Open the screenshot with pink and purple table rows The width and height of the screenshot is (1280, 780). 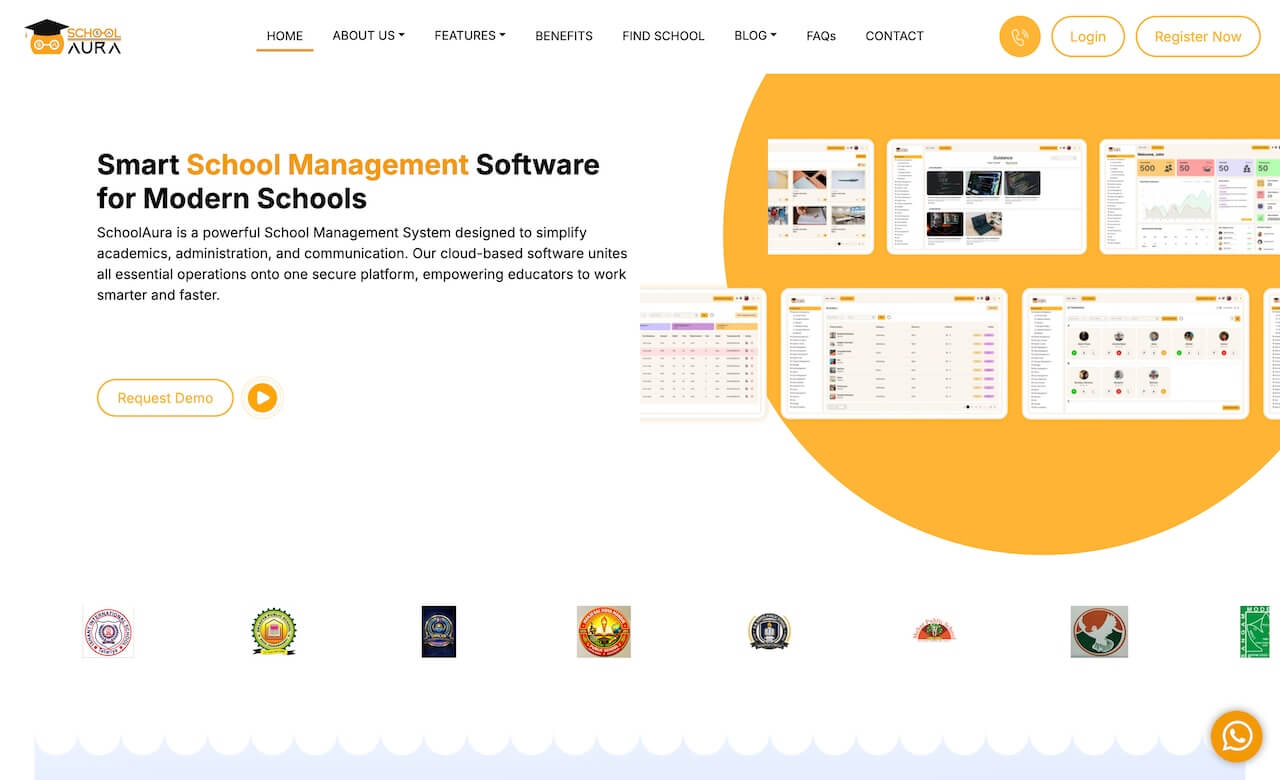coord(703,353)
